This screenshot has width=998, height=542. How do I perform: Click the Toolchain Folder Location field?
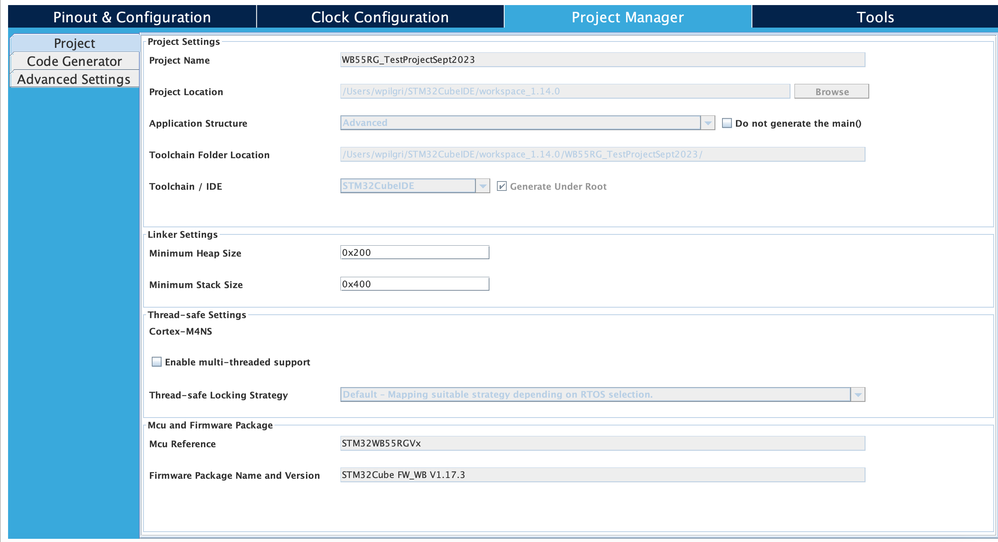click(602, 155)
